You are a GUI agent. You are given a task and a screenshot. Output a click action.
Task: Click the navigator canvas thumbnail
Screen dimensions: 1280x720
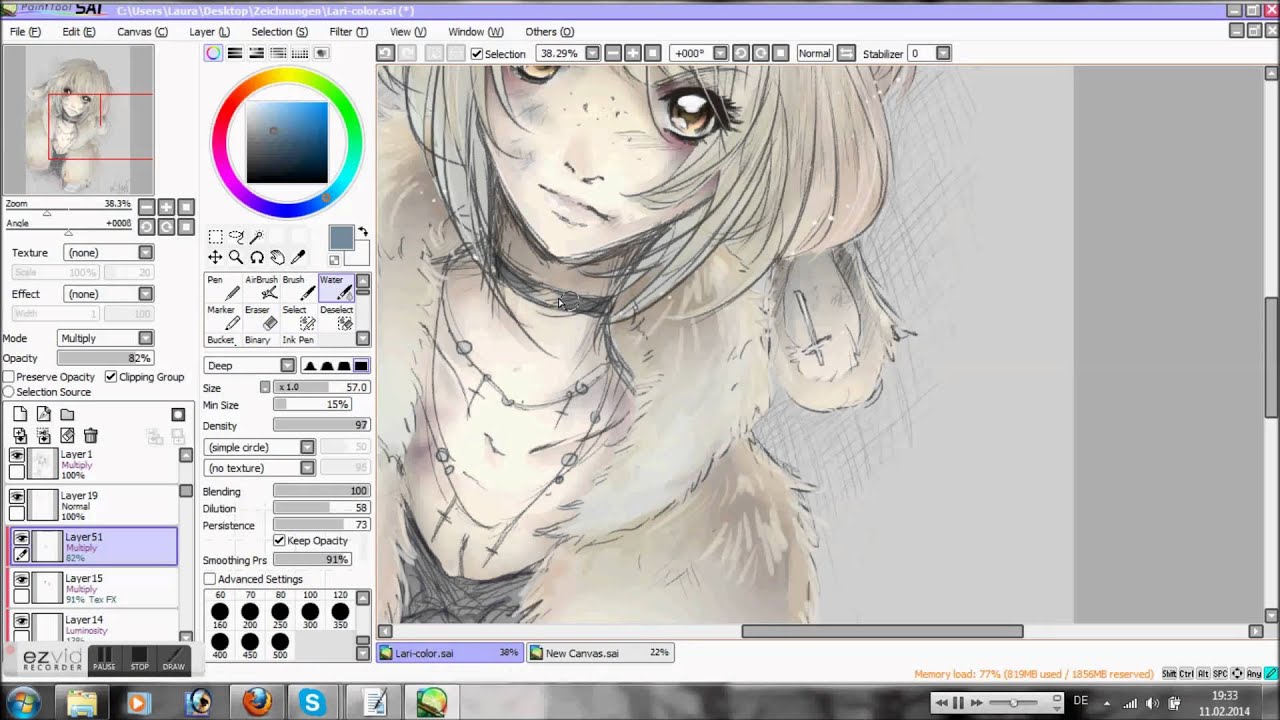[x=79, y=120]
